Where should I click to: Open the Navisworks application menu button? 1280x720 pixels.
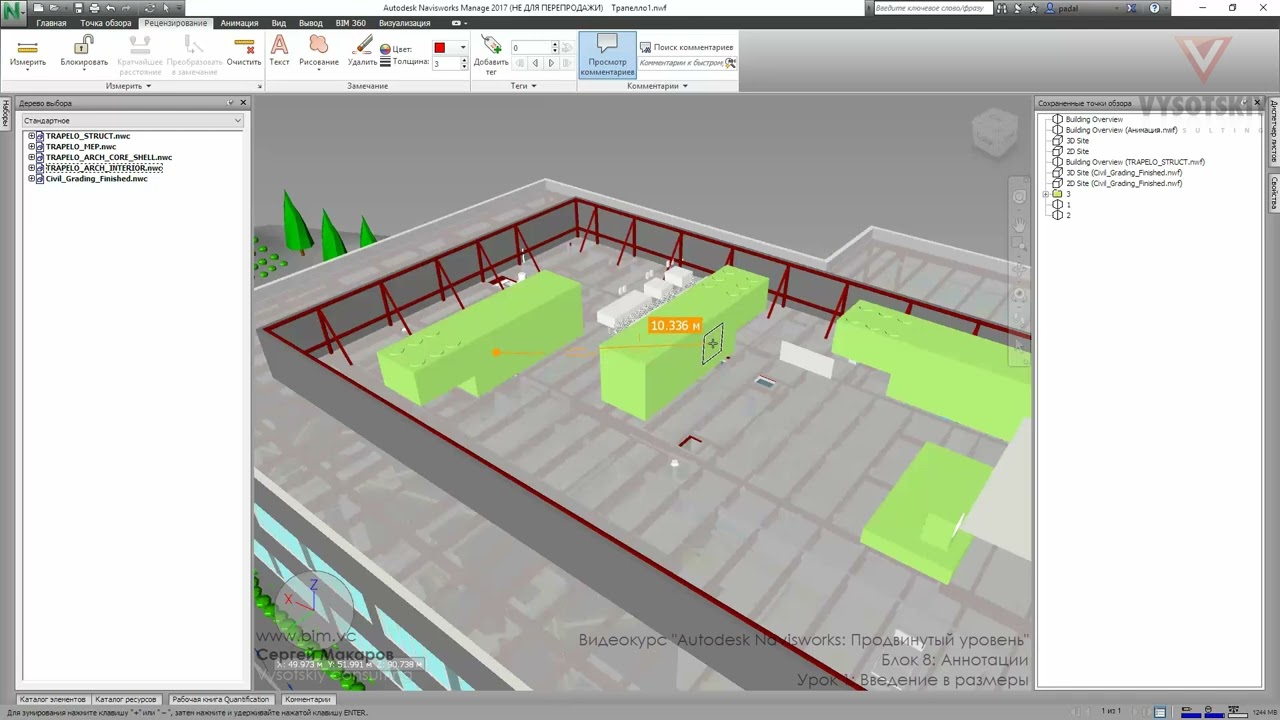click(12, 13)
